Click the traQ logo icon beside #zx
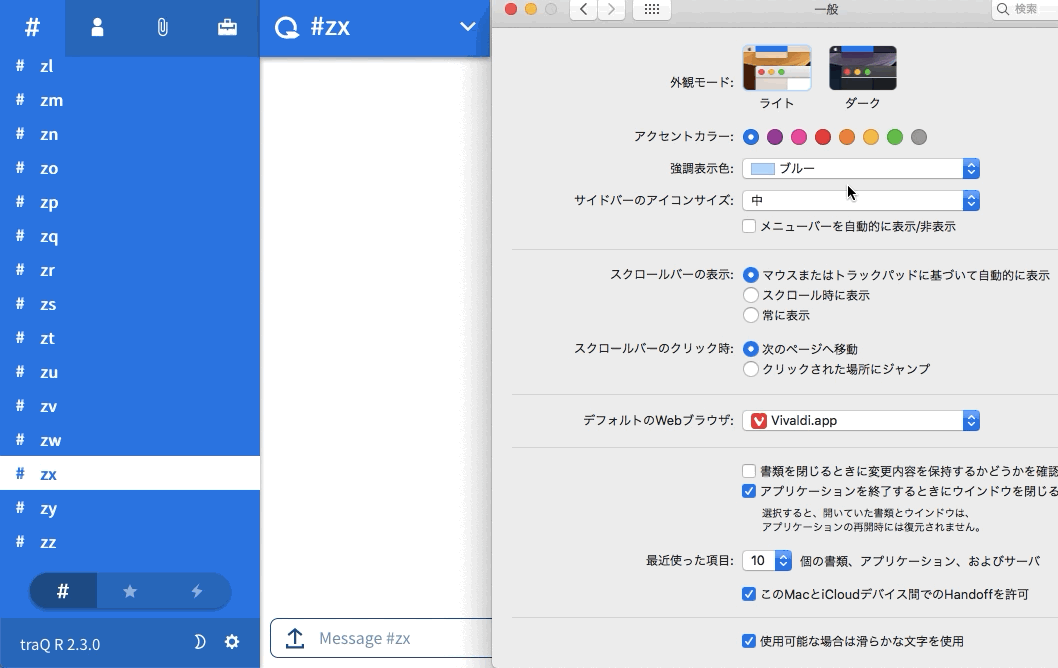 point(287,28)
